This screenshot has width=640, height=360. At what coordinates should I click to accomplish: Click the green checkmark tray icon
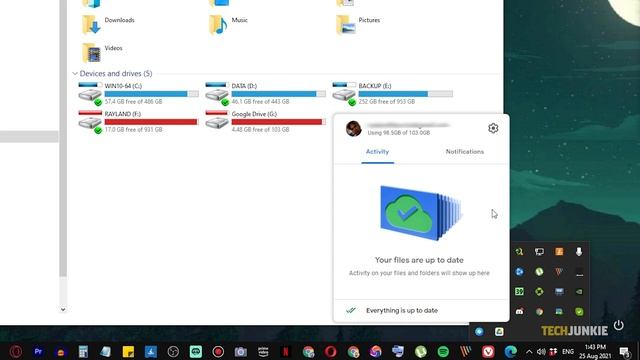579,311
